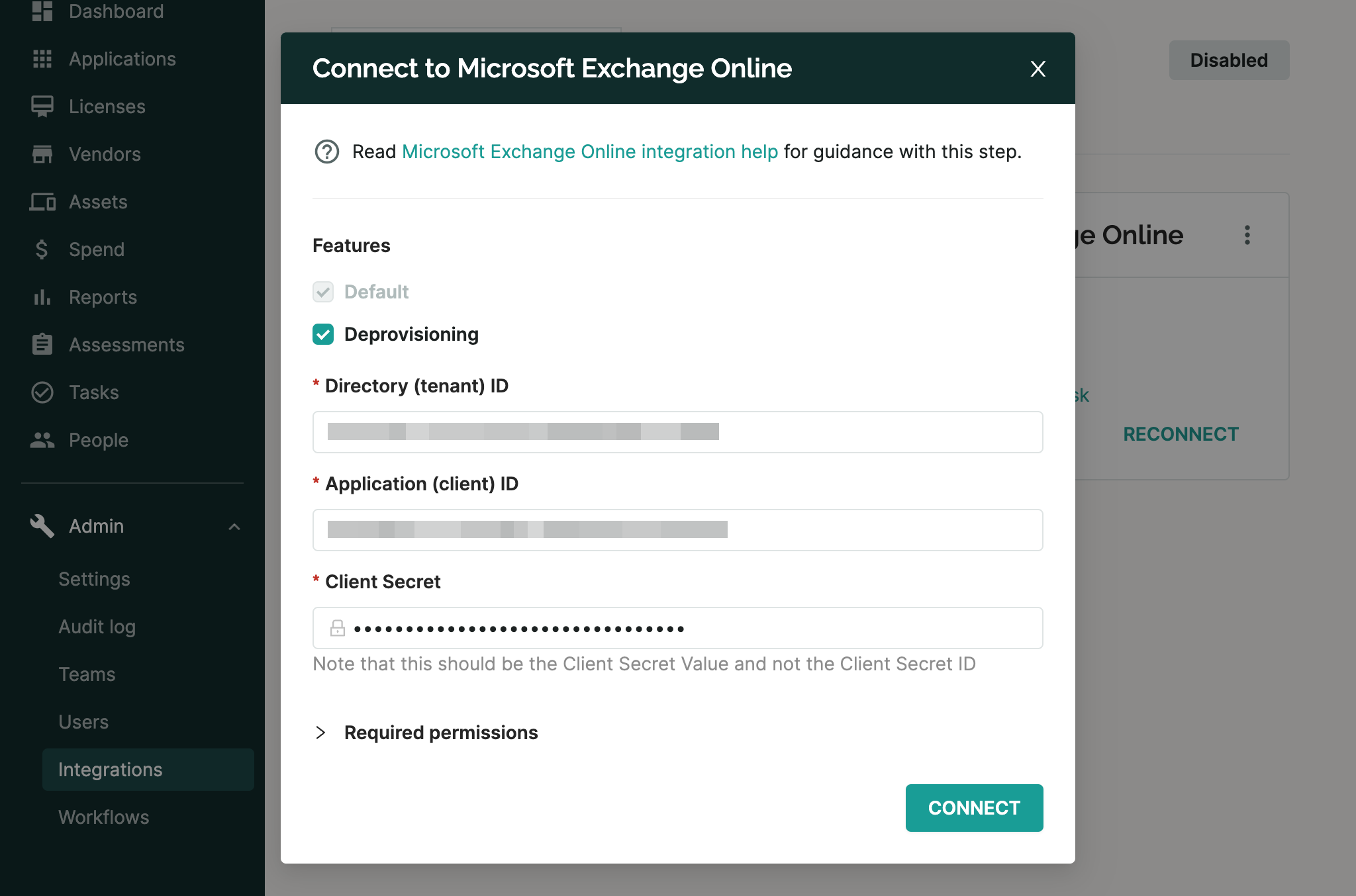Click the Disabled status button

(1229, 60)
